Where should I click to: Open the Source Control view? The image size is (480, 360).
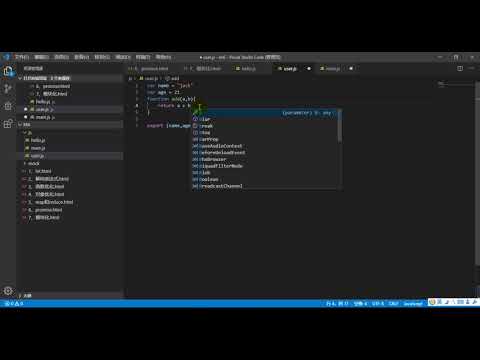tap(8, 89)
